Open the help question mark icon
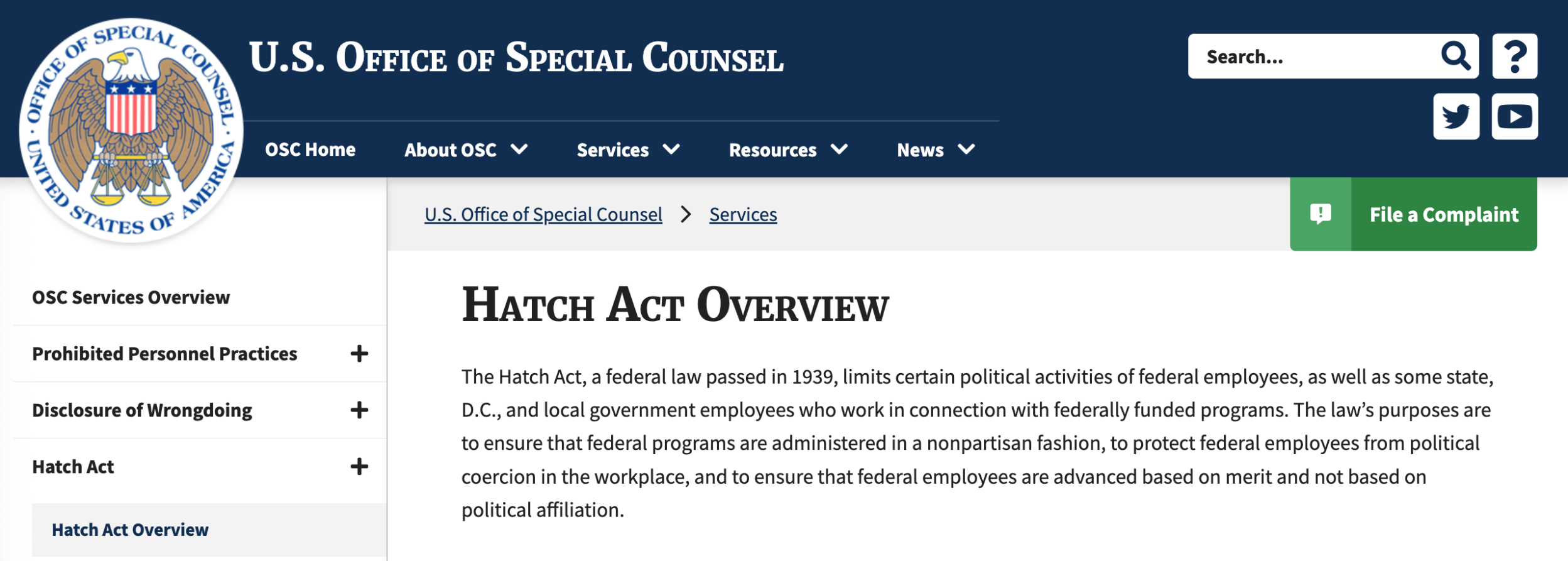Screen dimensions: 1568x561 (1514, 57)
